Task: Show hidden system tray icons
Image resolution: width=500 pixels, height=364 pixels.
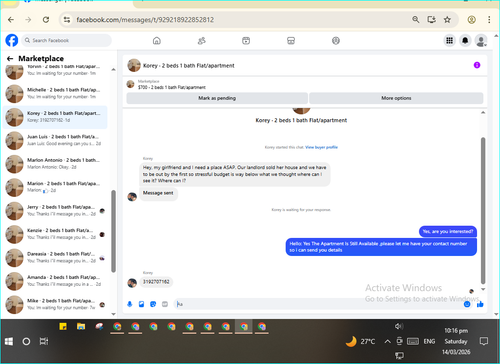Action: (387, 341)
